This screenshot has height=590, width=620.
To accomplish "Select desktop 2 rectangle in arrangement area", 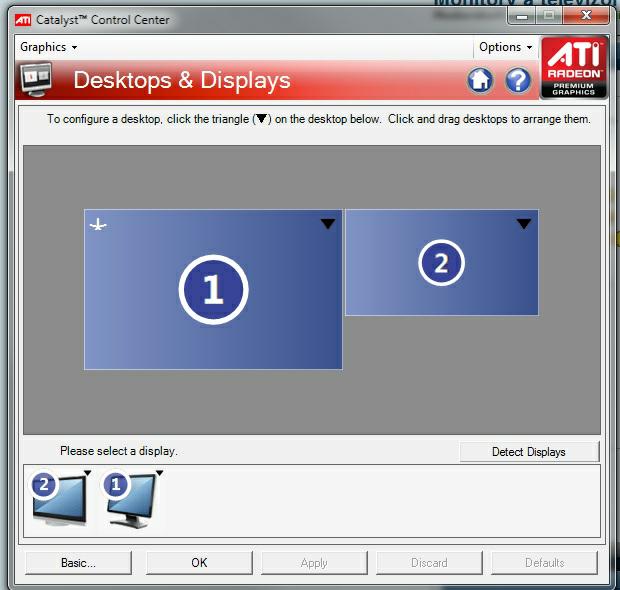I will pos(442,263).
